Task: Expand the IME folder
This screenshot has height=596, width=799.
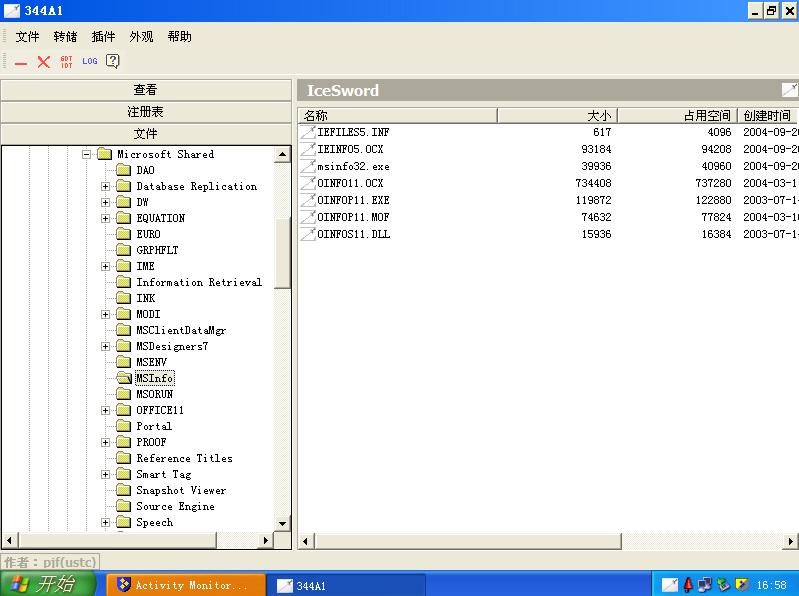Action: coord(105,266)
